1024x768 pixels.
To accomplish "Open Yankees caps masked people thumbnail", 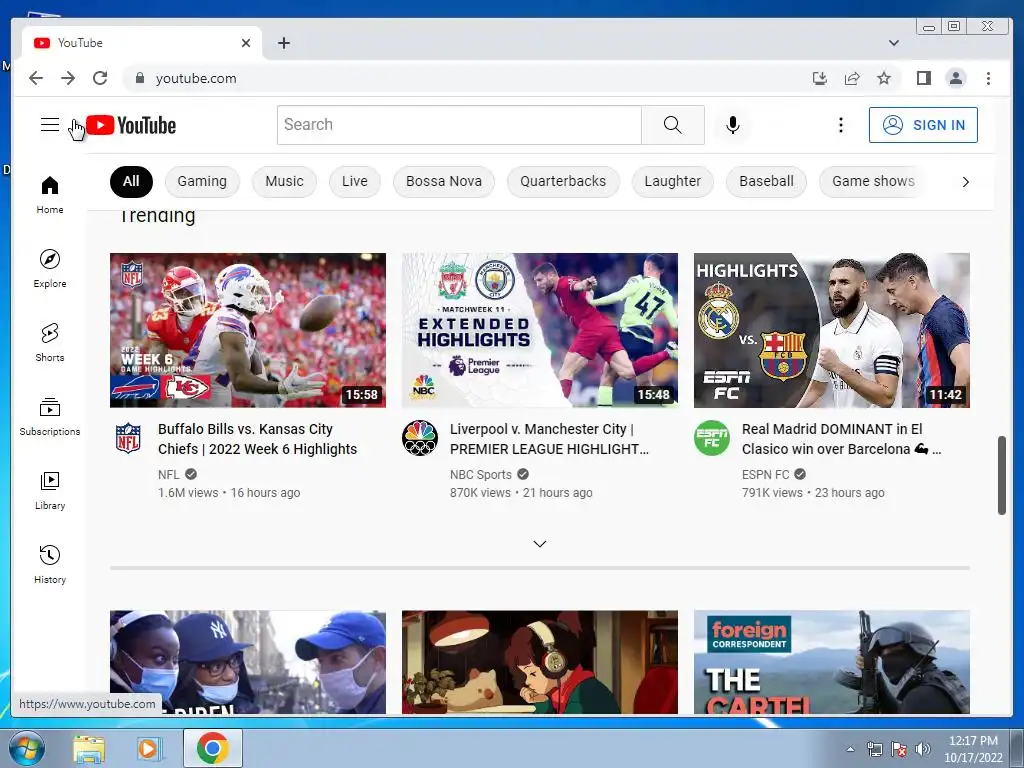I will pyautogui.click(x=248, y=662).
